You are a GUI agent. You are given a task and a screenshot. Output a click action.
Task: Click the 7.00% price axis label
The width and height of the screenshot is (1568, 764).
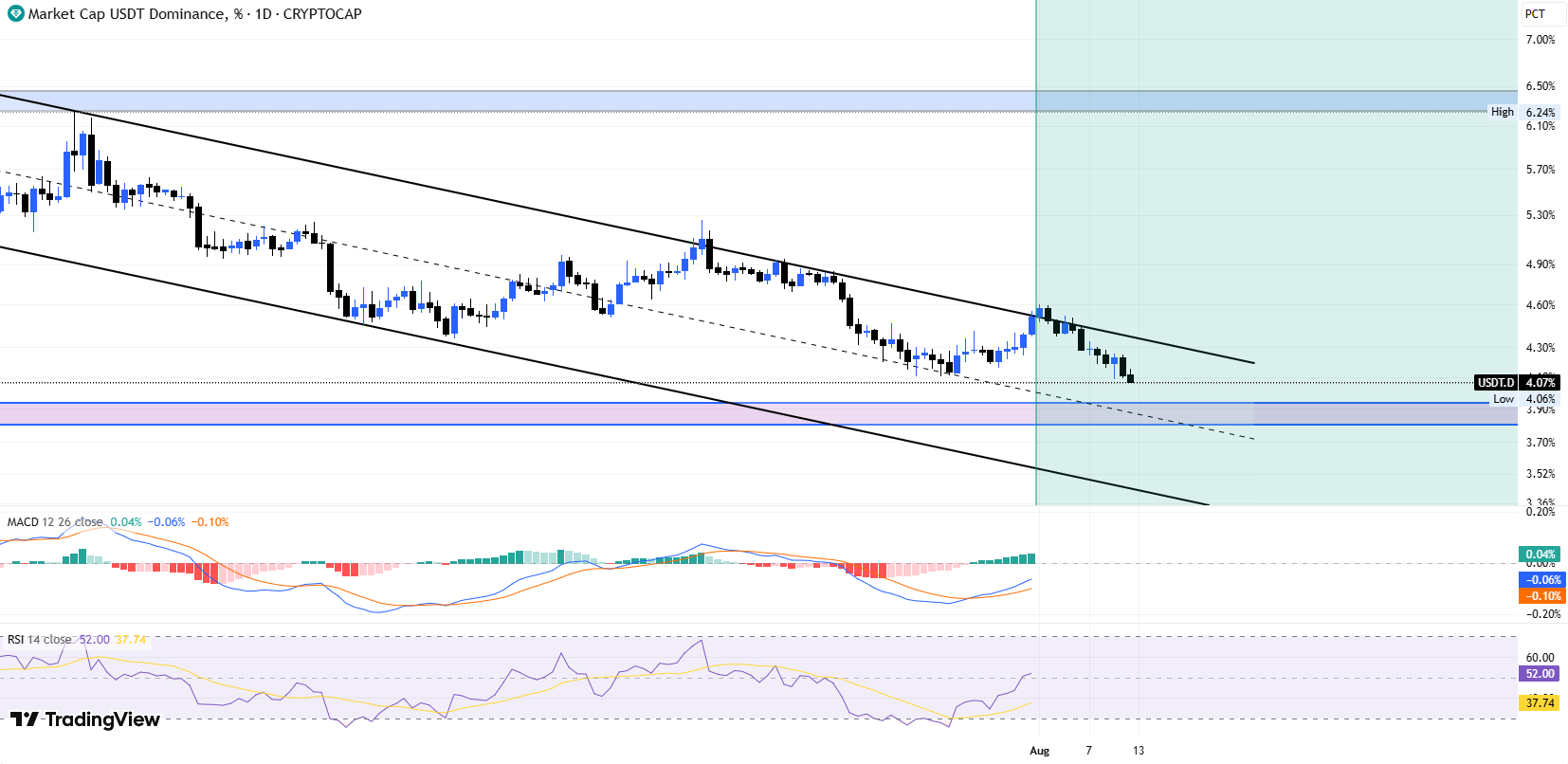tap(1541, 40)
